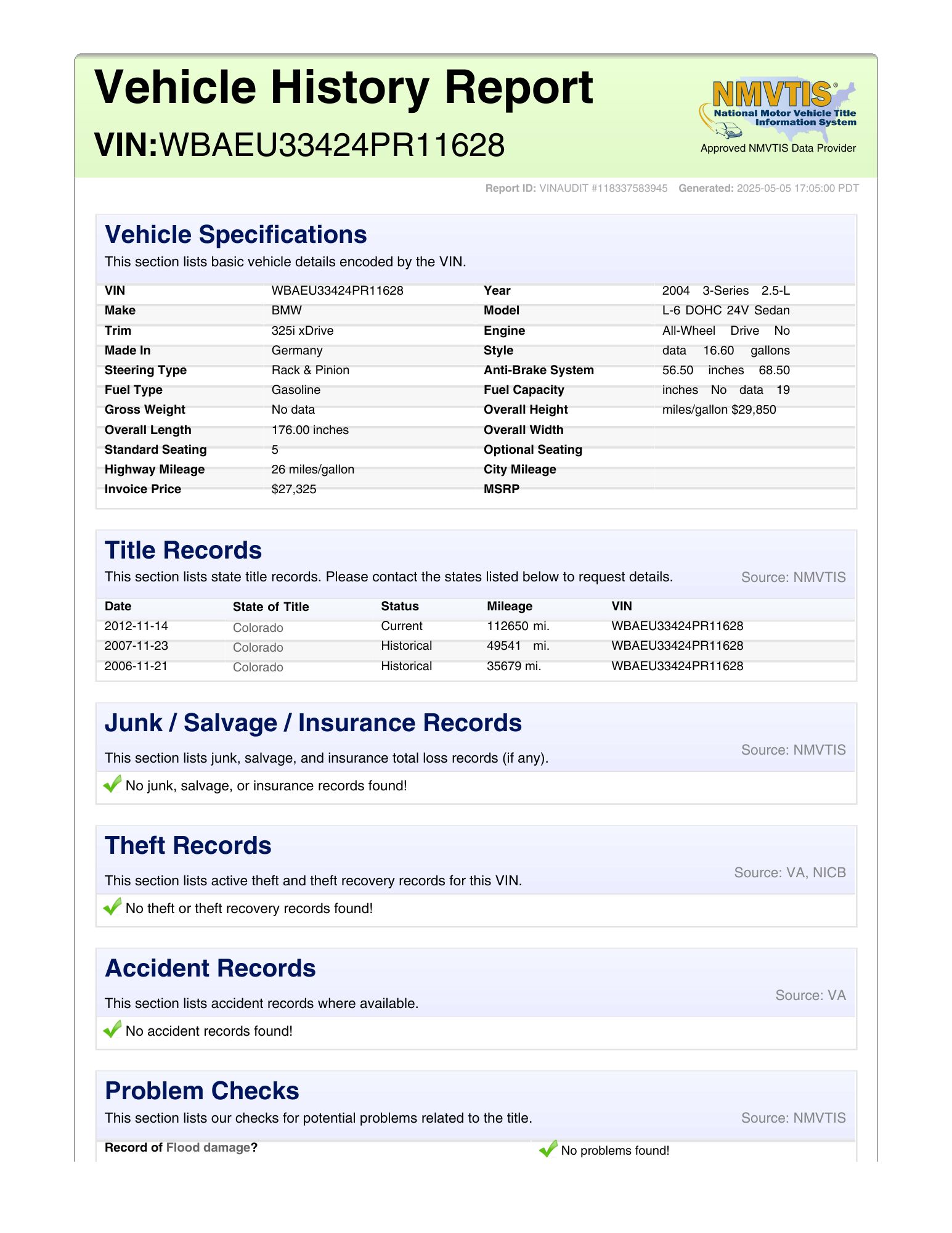Click the Engine label
This screenshot has width=952, height=1233.
504,330
